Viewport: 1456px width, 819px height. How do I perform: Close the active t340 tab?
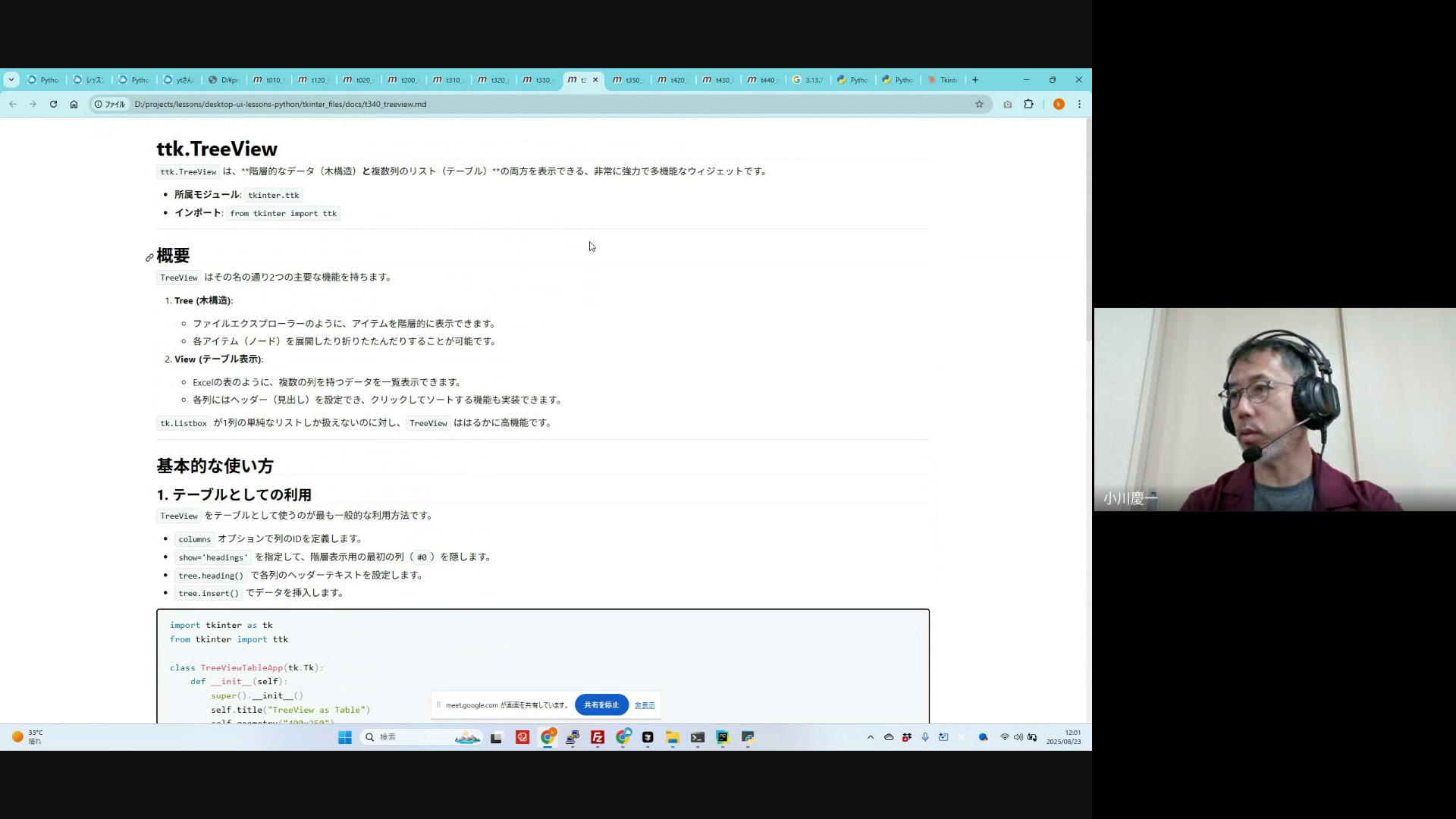pyautogui.click(x=595, y=80)
